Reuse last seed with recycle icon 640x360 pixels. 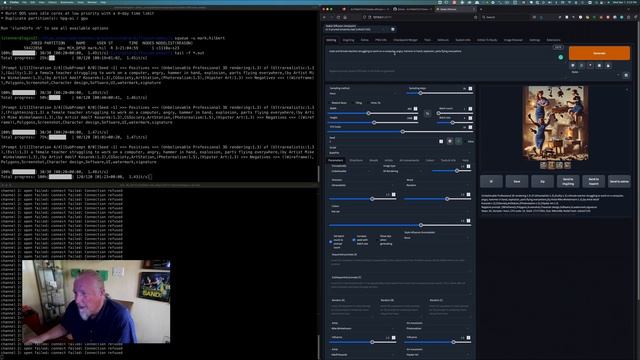pos(458,141)
